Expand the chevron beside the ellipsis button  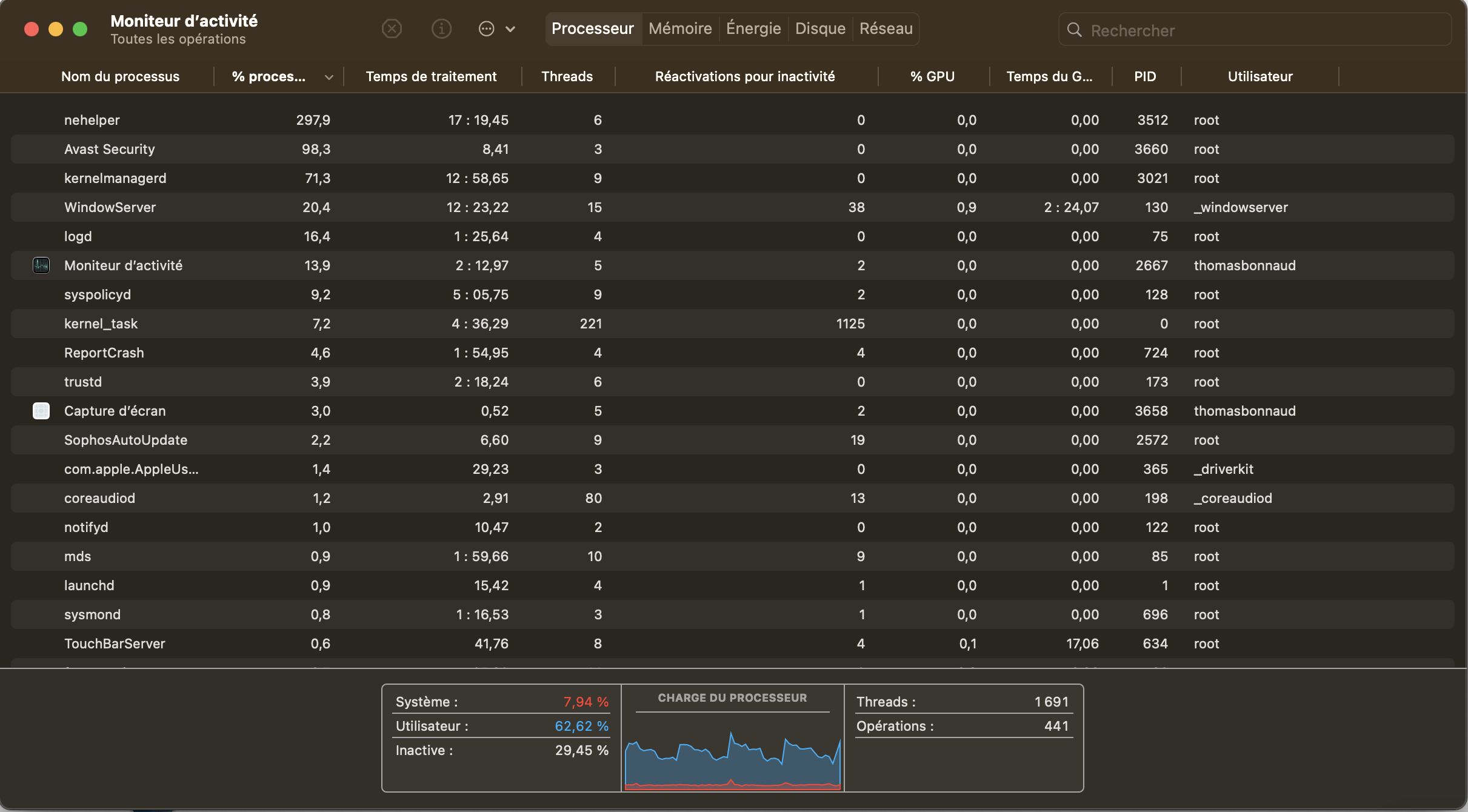[x=510, y=29]
